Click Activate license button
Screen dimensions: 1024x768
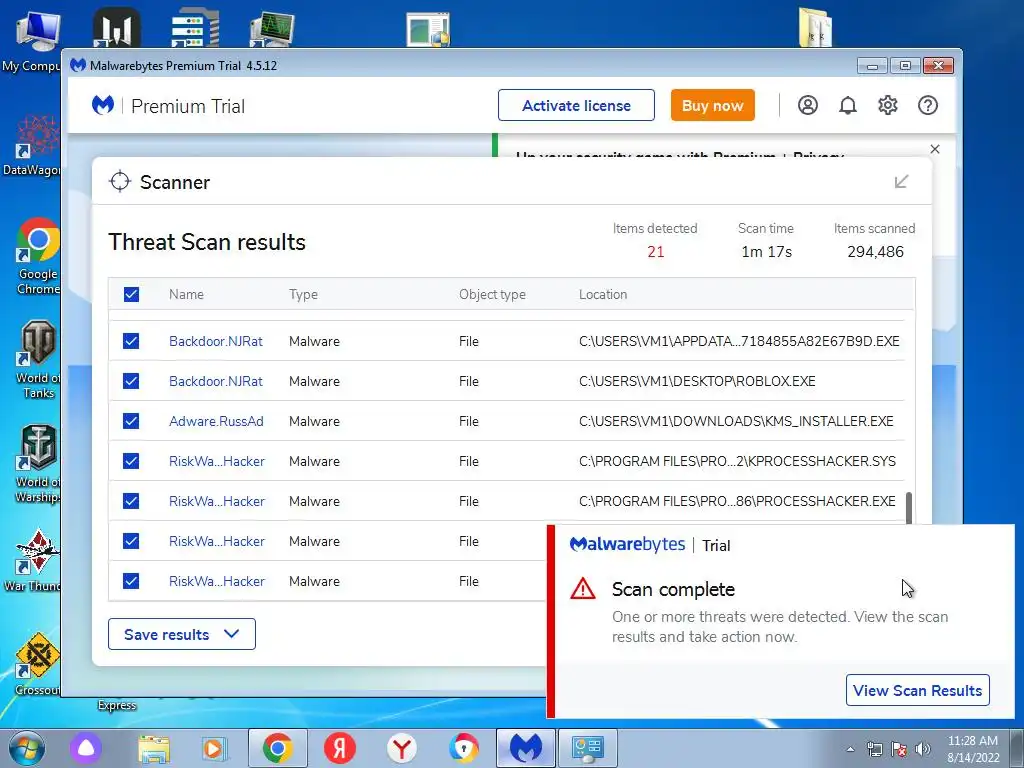point(576,105)
